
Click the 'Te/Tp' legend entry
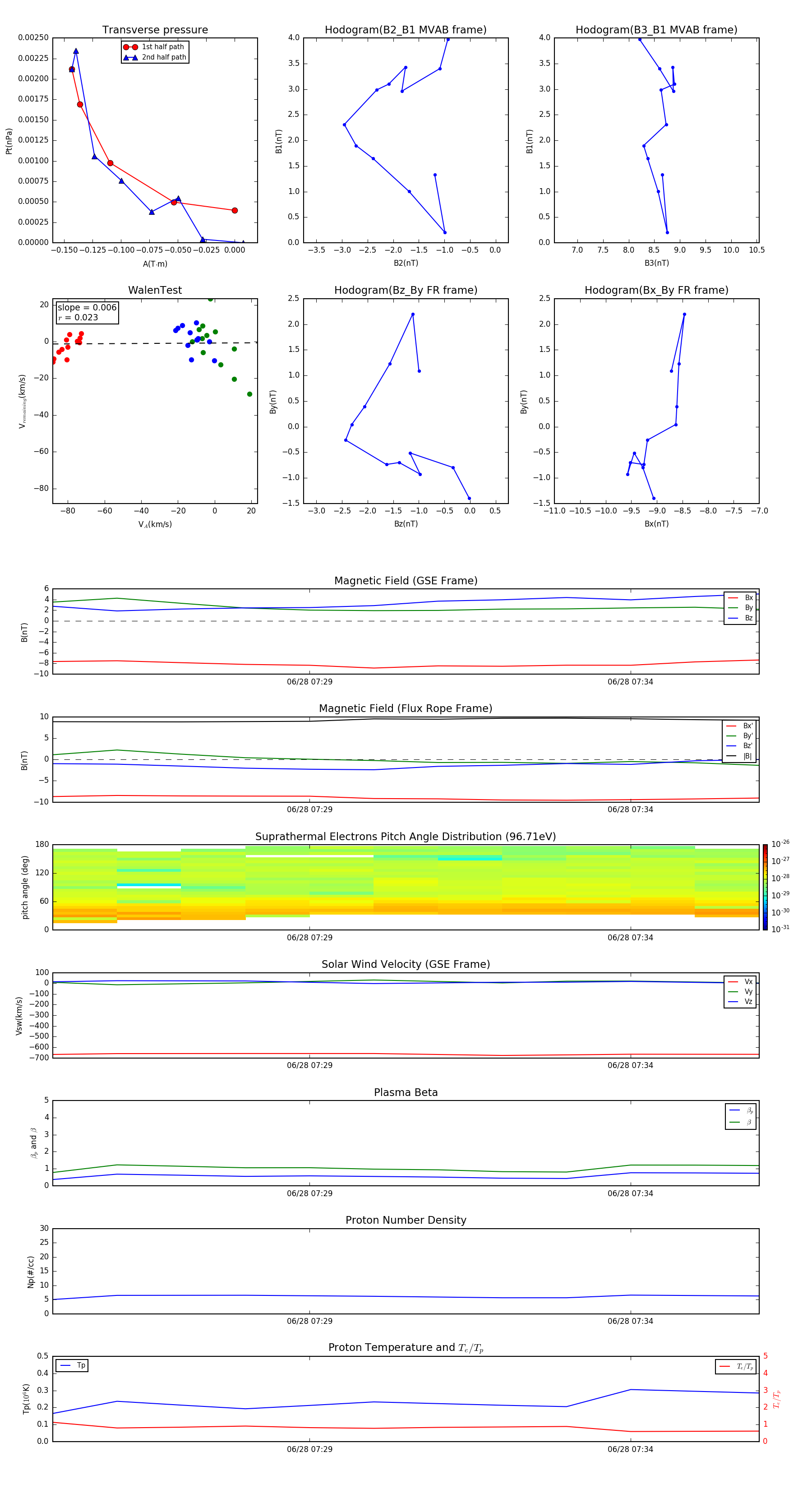point(736,1366)
